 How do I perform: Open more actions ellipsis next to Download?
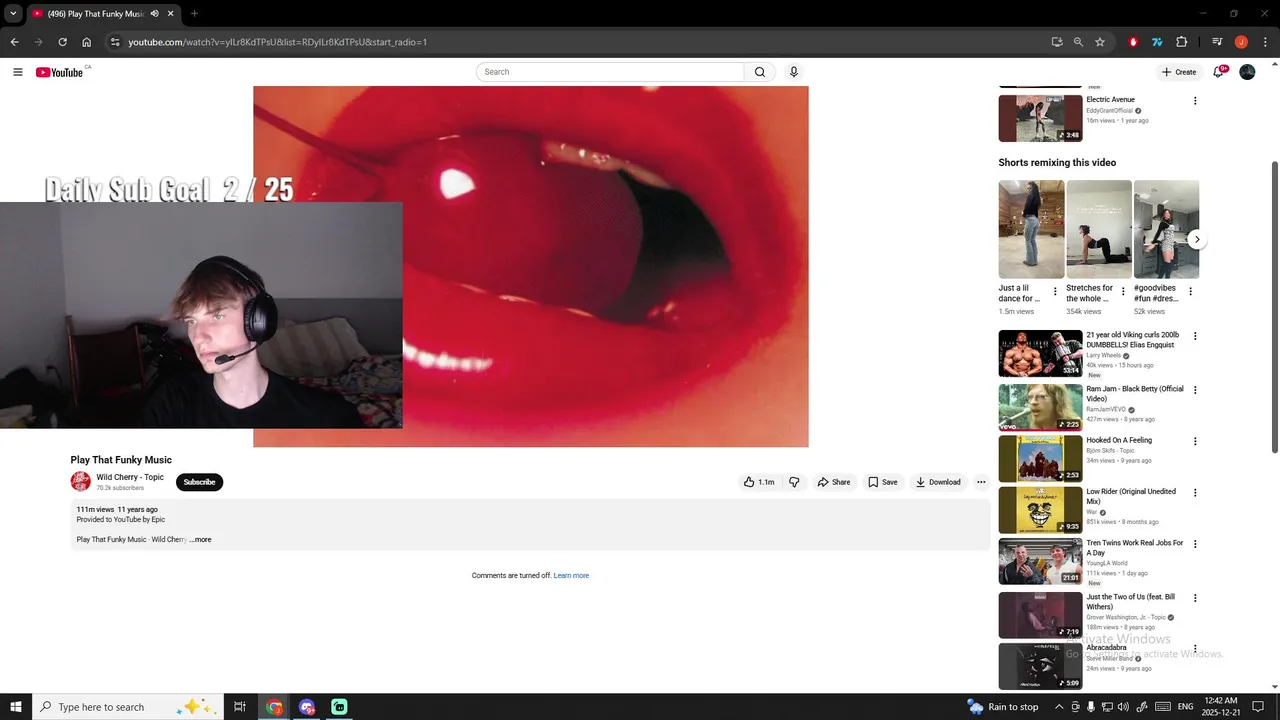[x=981, y=482]
